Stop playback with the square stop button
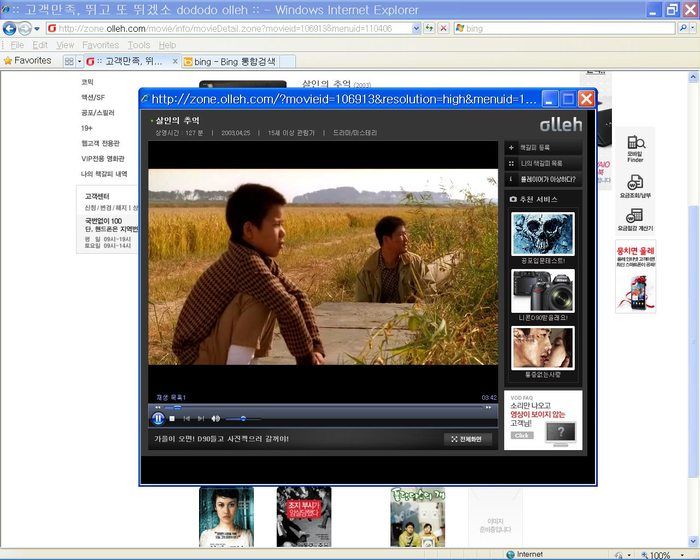 [172, 418]
